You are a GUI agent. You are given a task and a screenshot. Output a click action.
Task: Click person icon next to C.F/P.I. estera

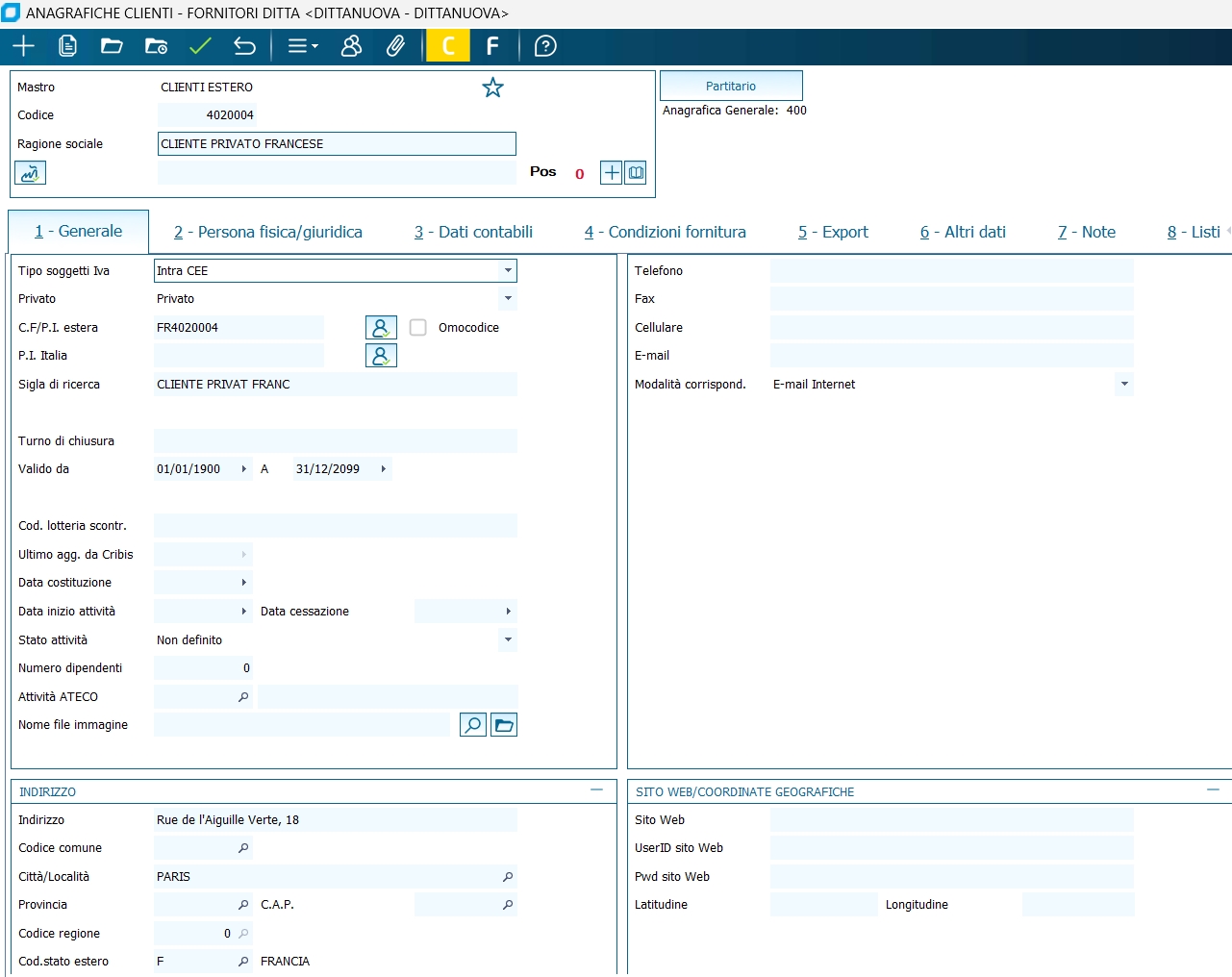tap(381, 328)
